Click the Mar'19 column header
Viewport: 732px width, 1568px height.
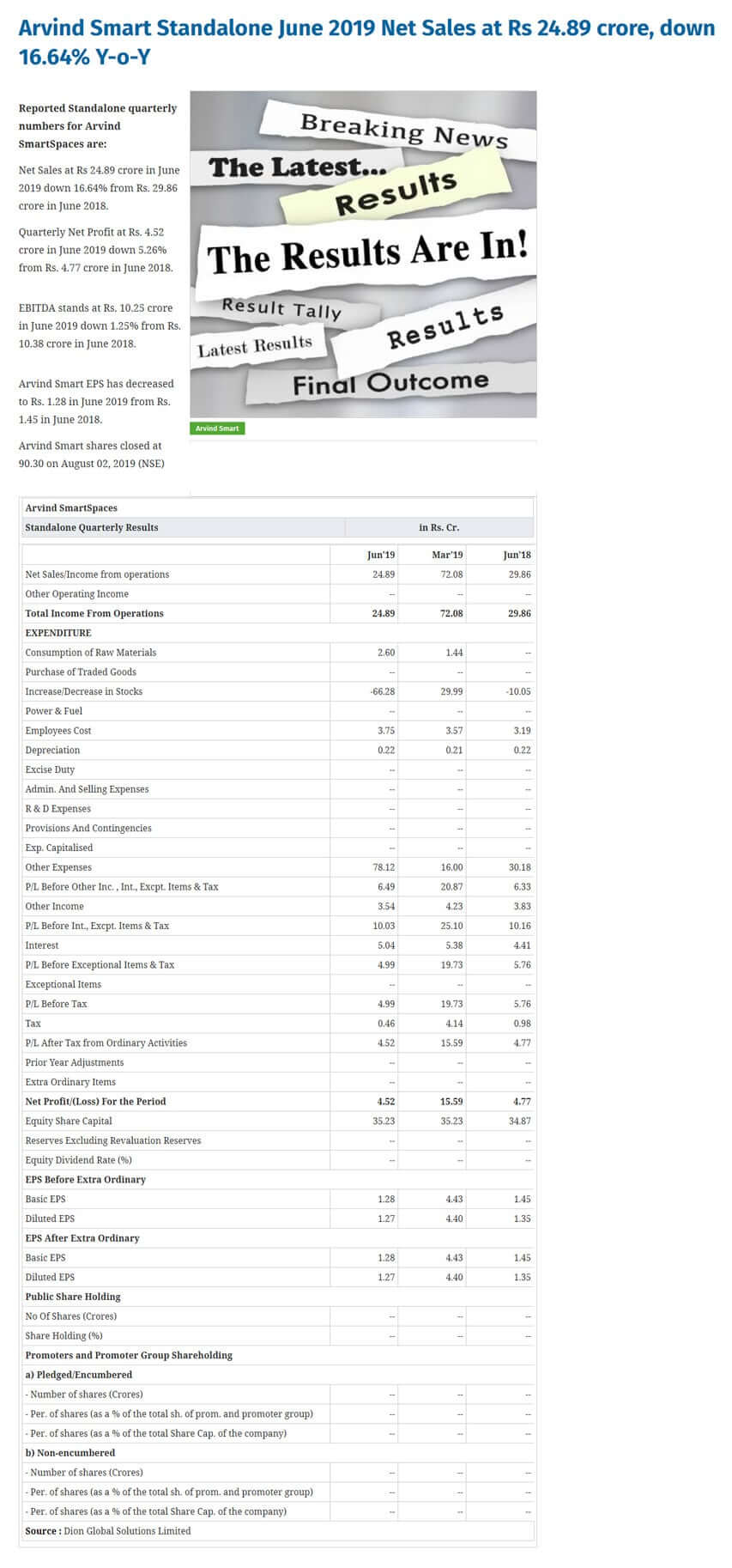(447, 555)
